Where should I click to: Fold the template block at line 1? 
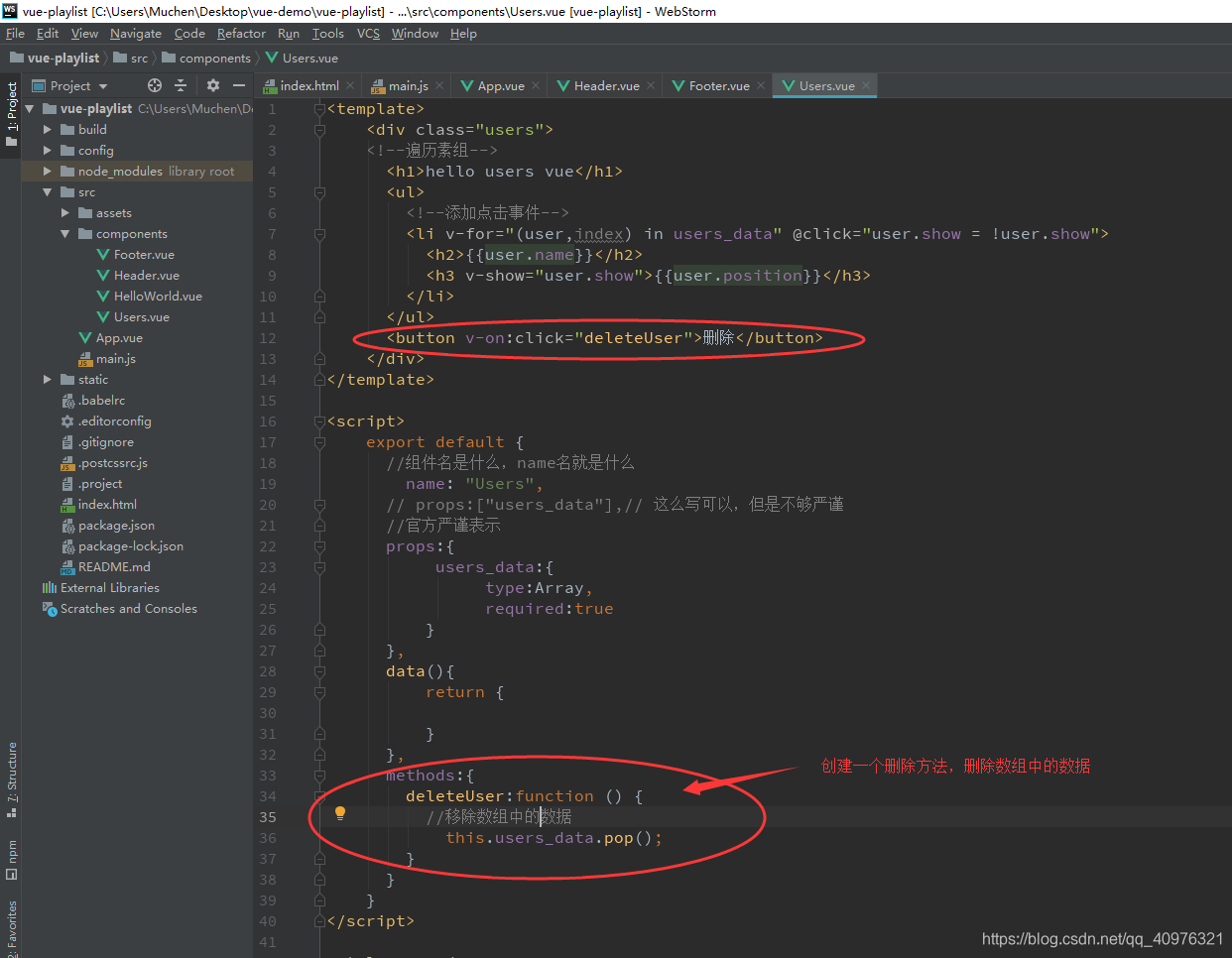319,109
